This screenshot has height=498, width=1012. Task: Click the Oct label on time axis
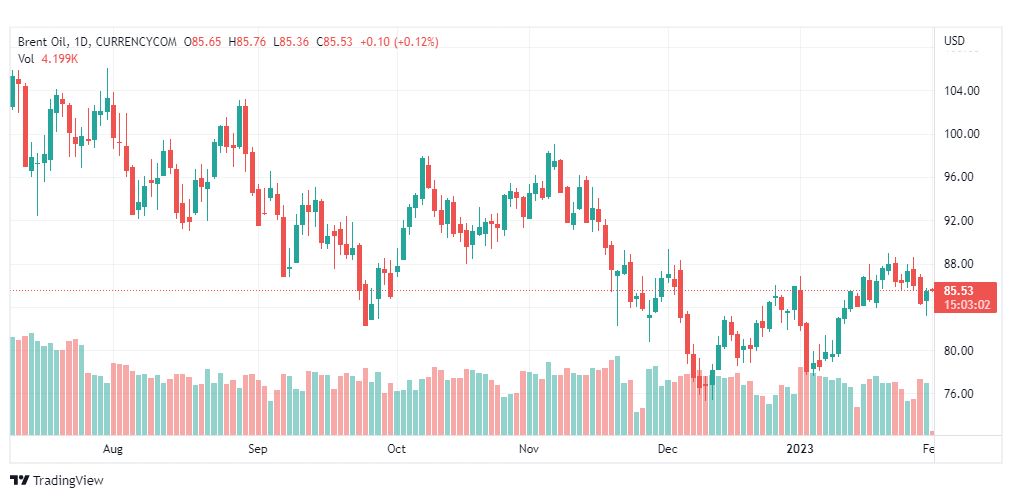click(x=397, y=449)
